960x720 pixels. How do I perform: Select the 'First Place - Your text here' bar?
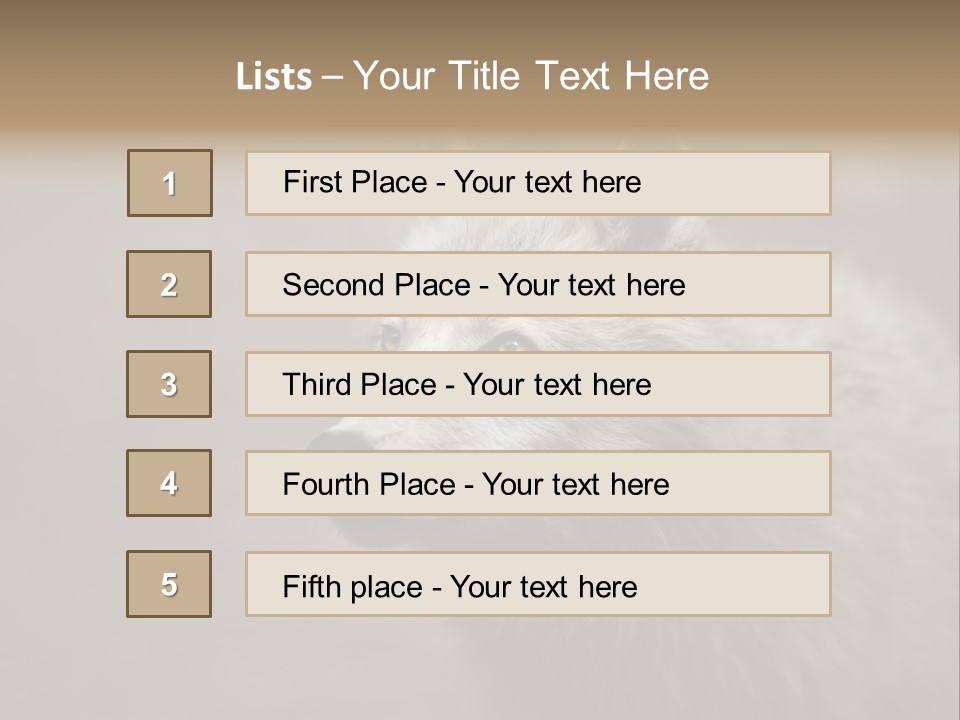538,183
